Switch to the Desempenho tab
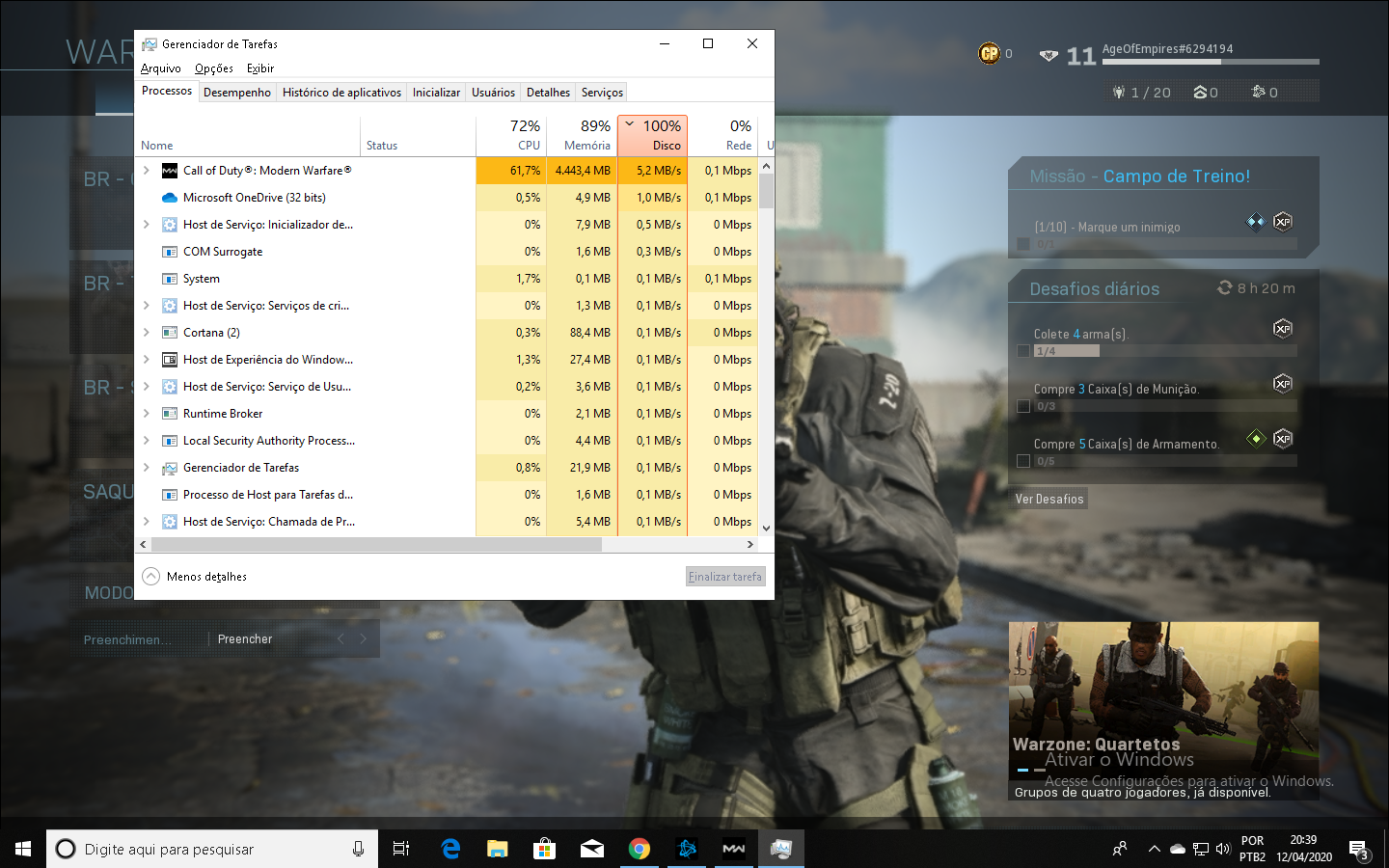Screen dimensions: 1389x868 coord(237,93)
